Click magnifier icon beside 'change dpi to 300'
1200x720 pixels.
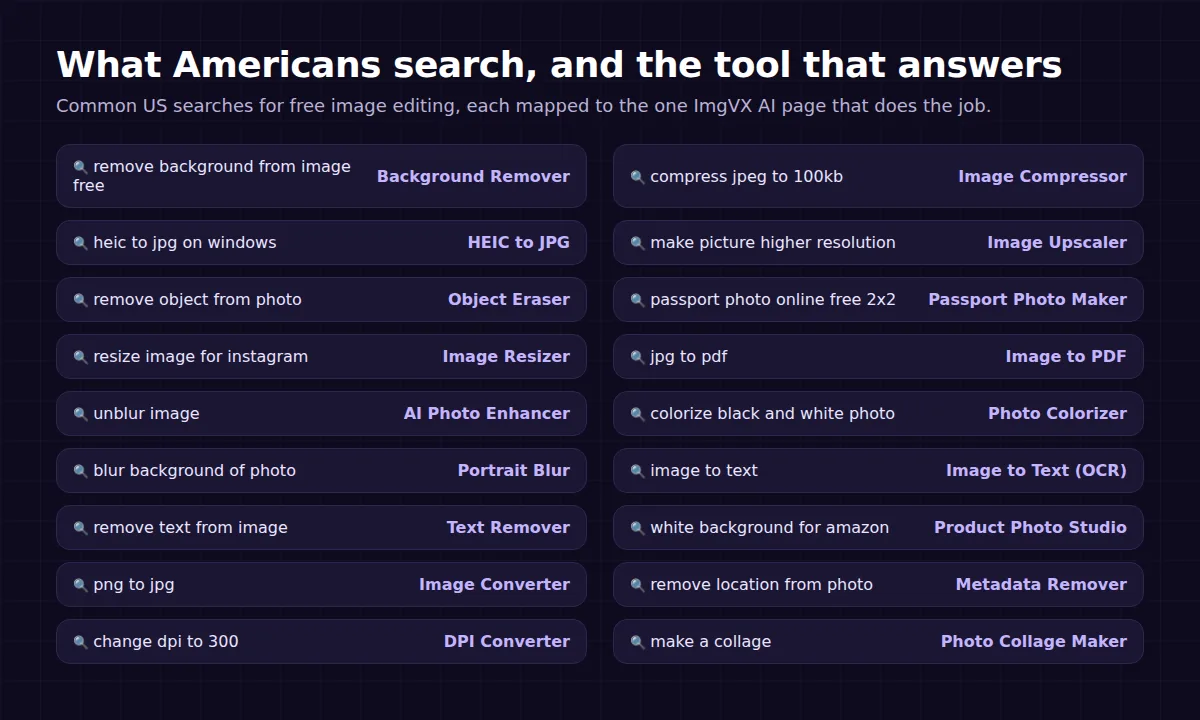click(81, 642)
